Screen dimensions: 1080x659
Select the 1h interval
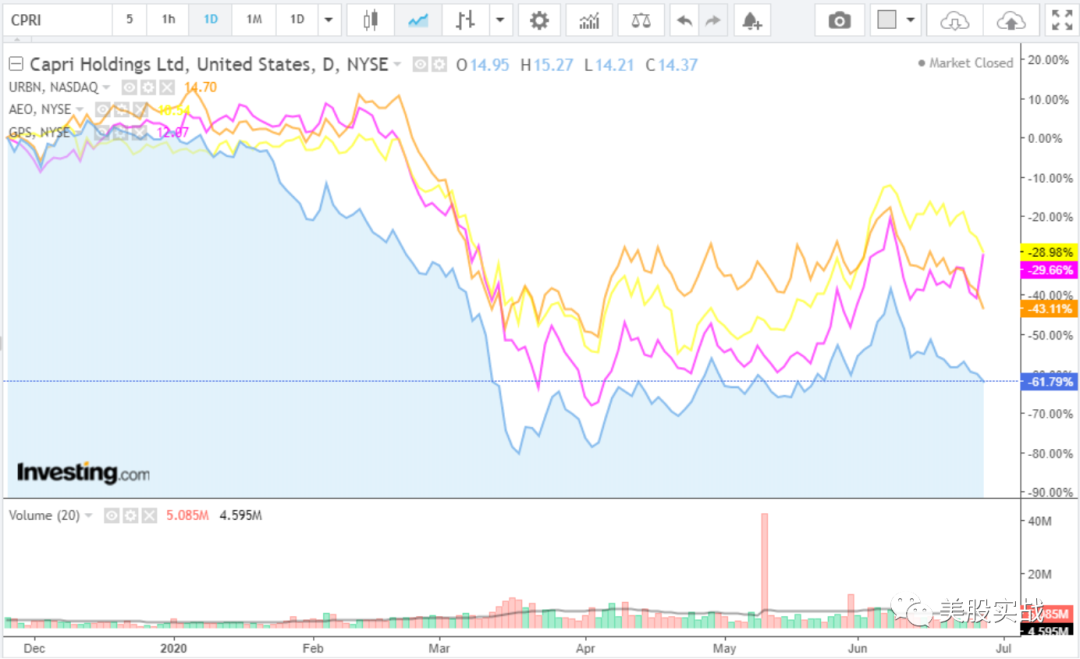click(169, 20)
